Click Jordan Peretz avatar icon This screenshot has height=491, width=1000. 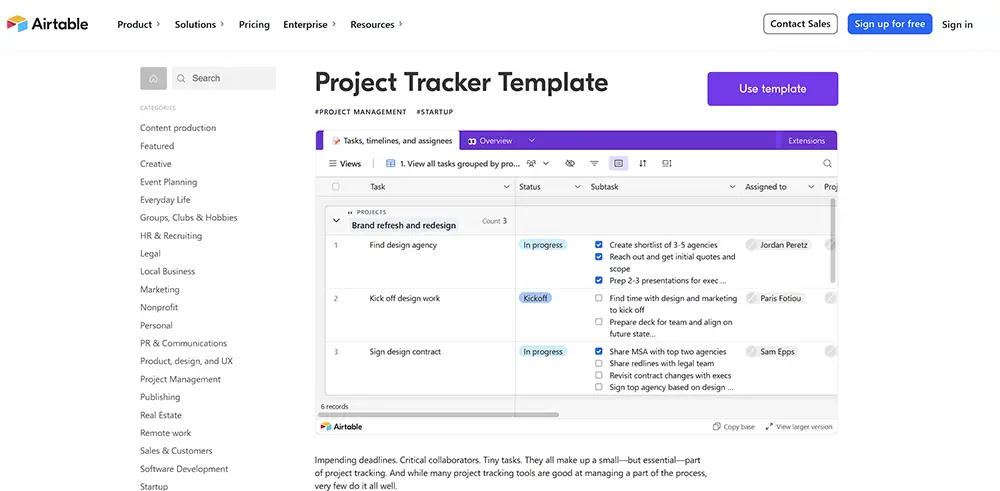751,245
